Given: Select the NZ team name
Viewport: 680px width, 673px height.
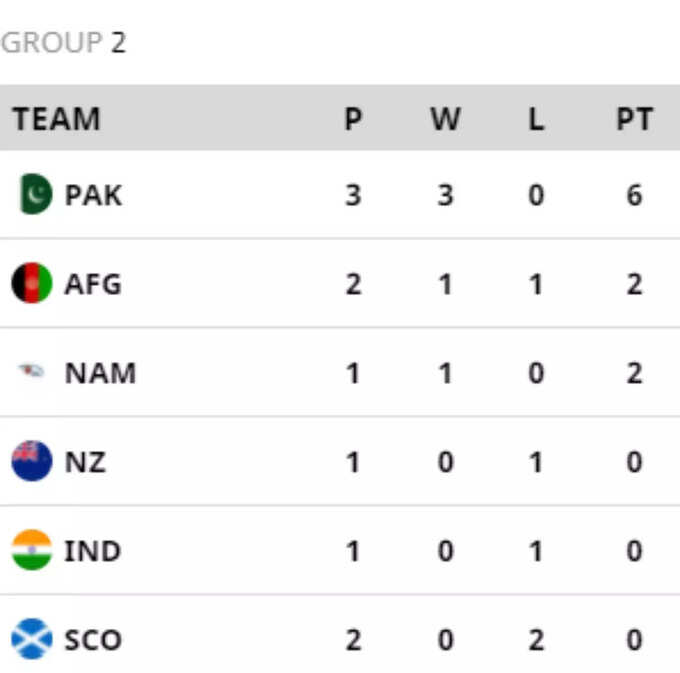Looking at the screenshot, I should (85, 462).
